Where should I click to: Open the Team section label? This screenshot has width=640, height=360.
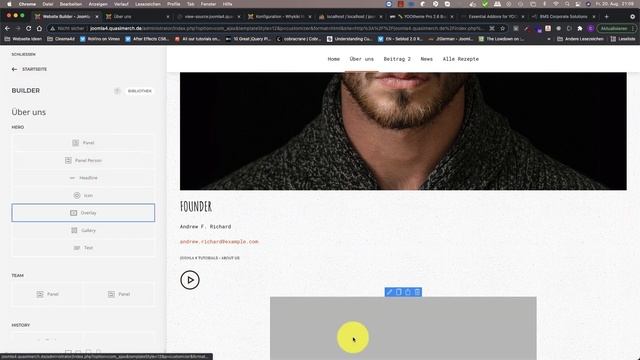[18, 276]
